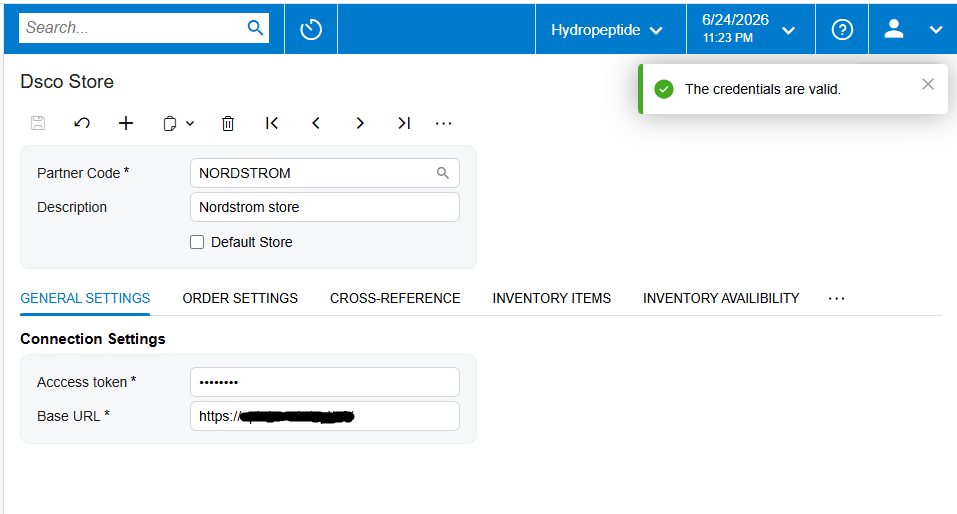Expand the clipboard dropdown arrow
This screenshot has height=514, width=957.
190,124
